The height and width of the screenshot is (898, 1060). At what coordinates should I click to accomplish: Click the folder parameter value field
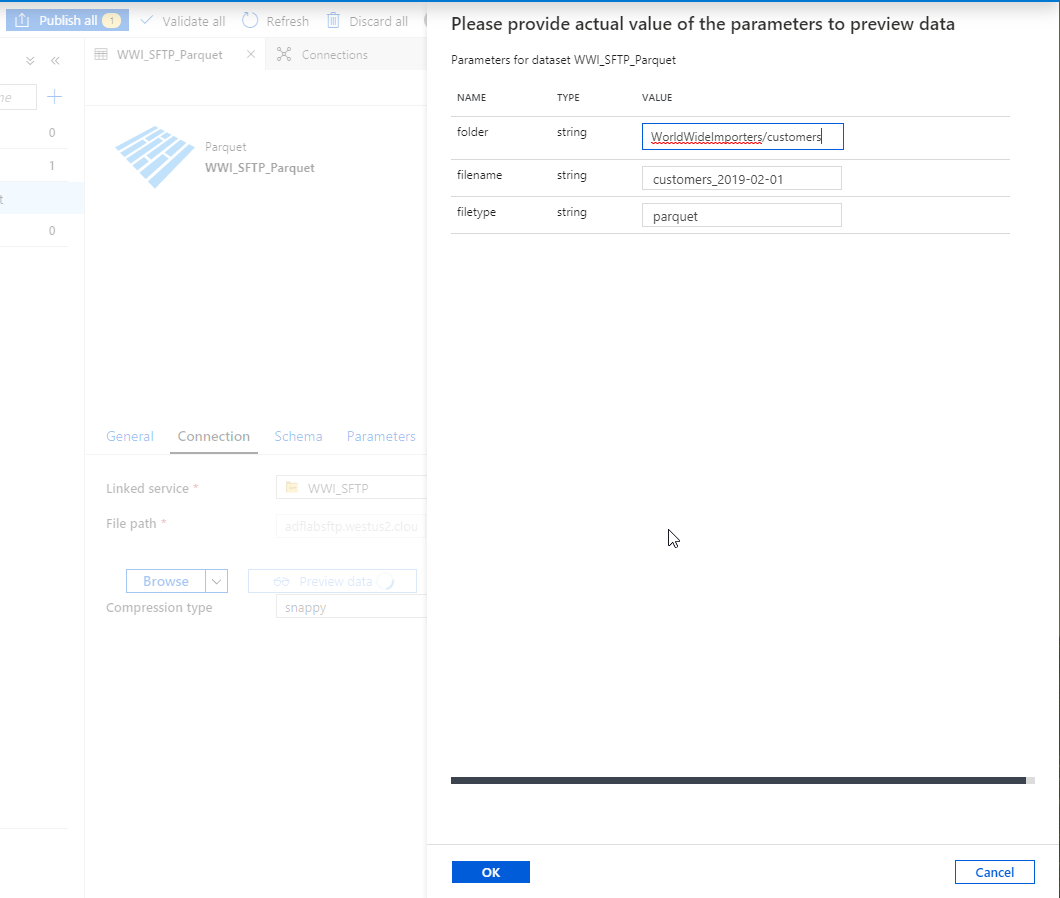742,137
